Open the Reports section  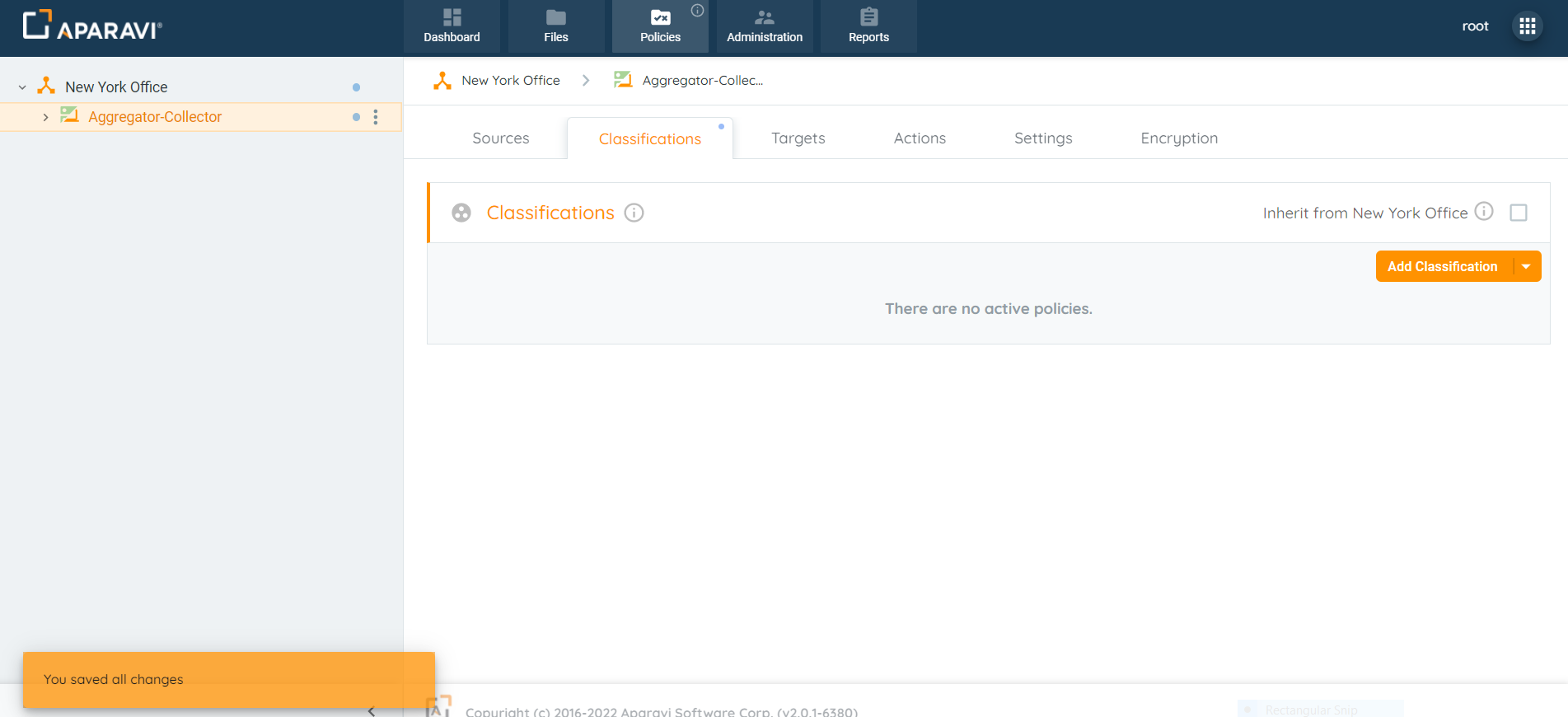(868, 26)
